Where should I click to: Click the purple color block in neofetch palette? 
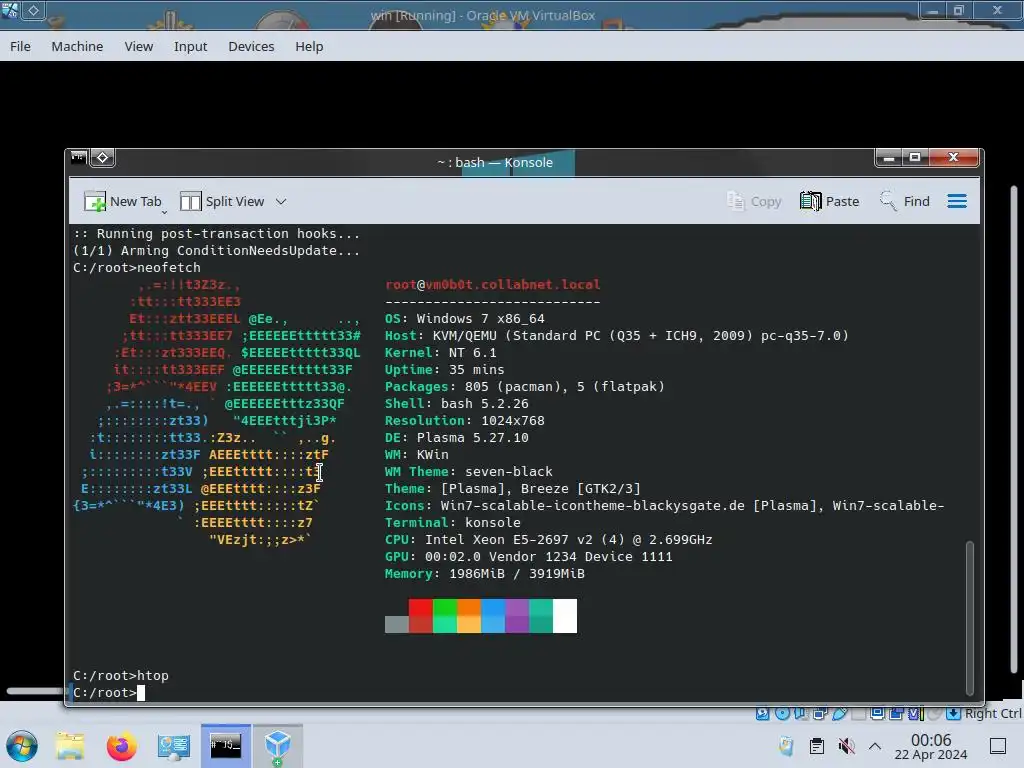[517, 615]
